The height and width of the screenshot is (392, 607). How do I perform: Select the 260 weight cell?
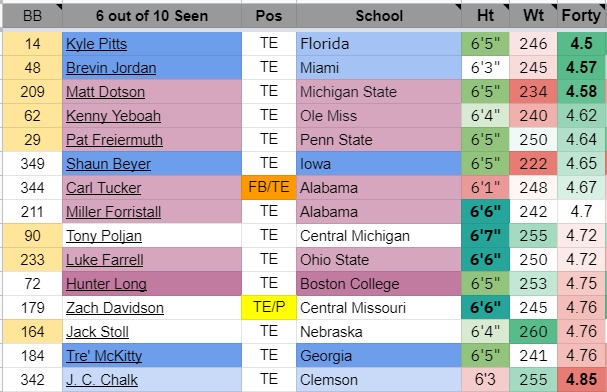(533, 332)
